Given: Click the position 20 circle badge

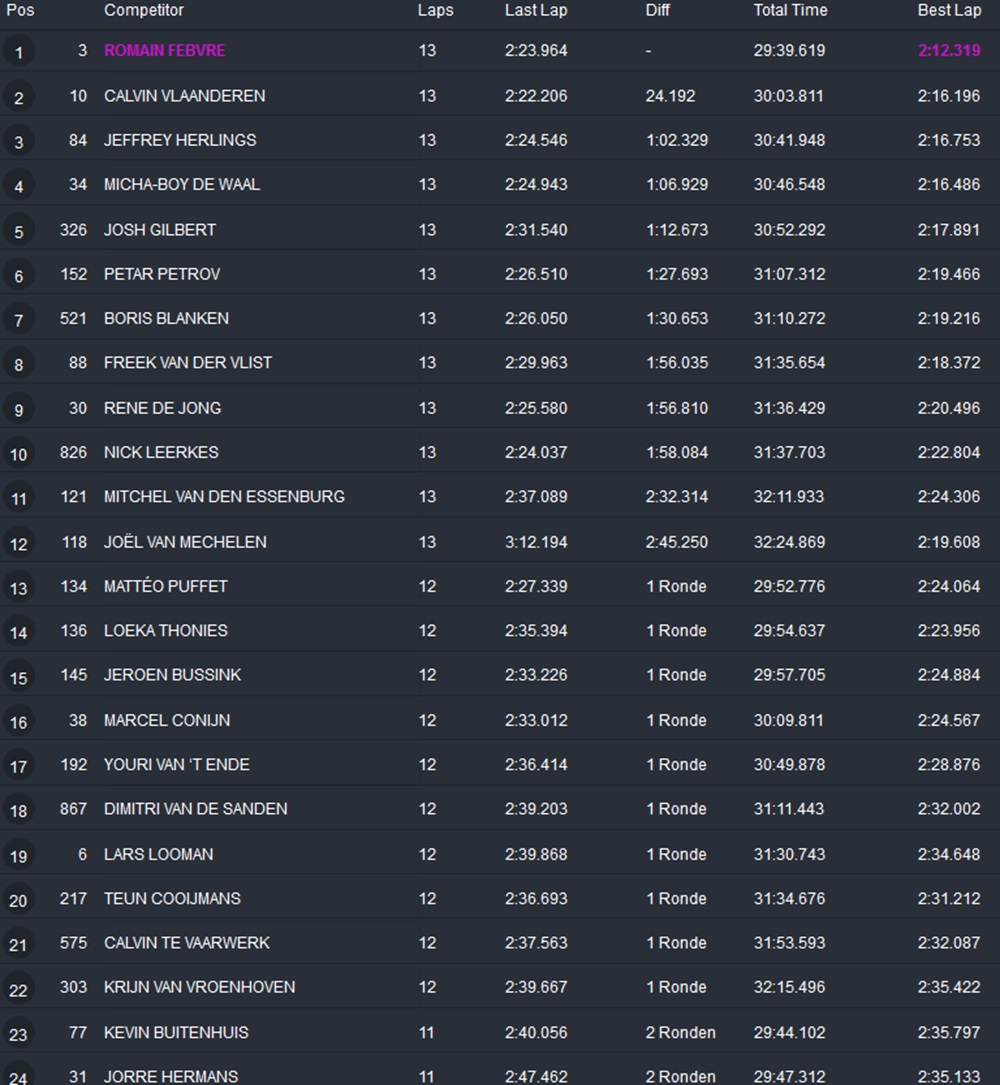Looking at the screenshot, I should click(18, 900).
